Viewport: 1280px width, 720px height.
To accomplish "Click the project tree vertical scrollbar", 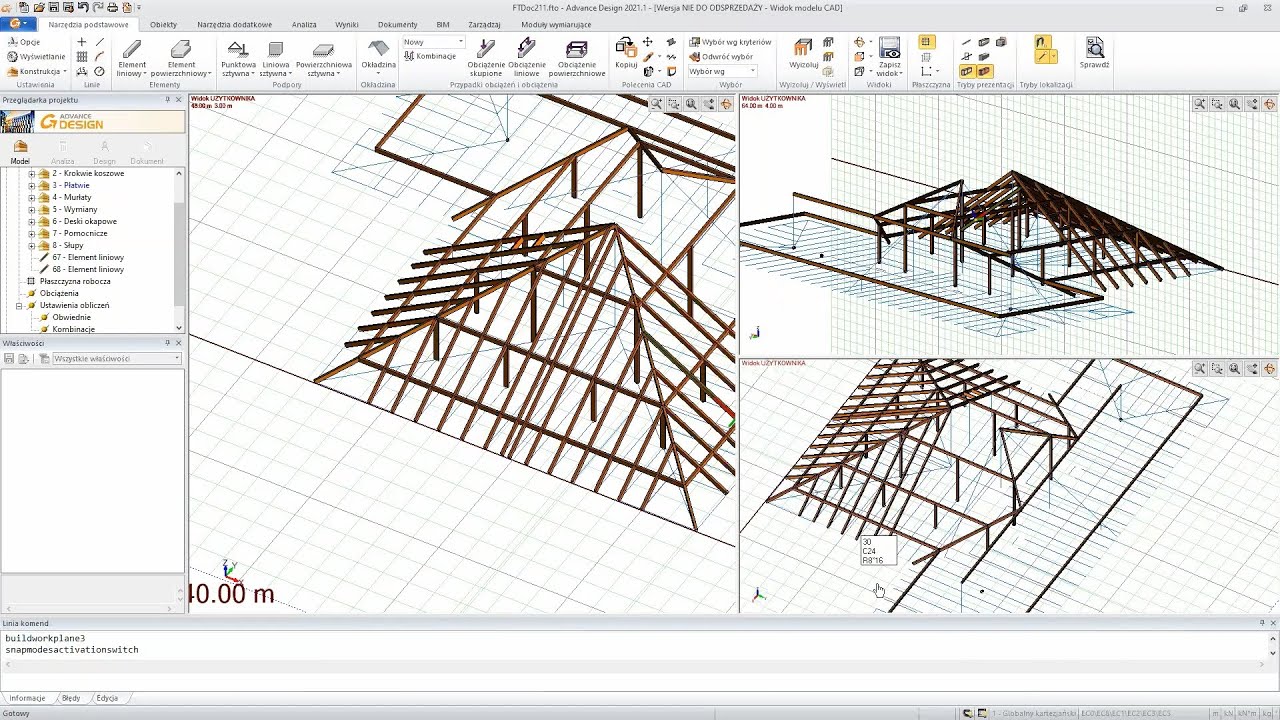I will point(179,250).
